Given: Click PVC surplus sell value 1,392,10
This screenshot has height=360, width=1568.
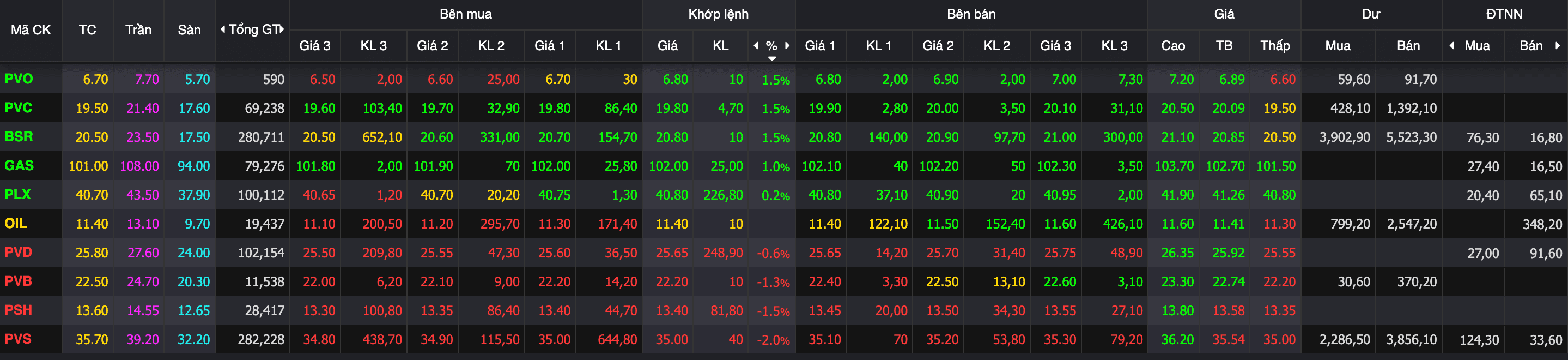Looking at the screenshot, I should tap(1412, 109).
